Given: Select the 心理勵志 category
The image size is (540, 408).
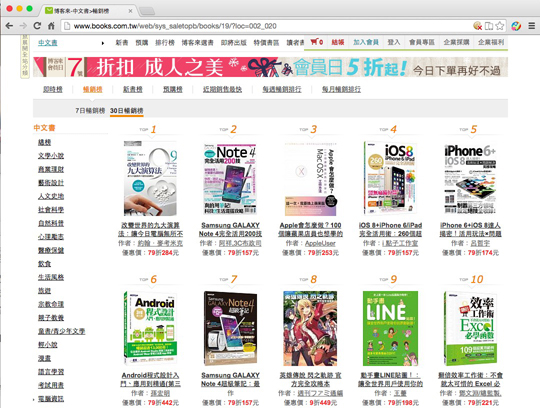Looking at the screenshot, I should point(51,237).
